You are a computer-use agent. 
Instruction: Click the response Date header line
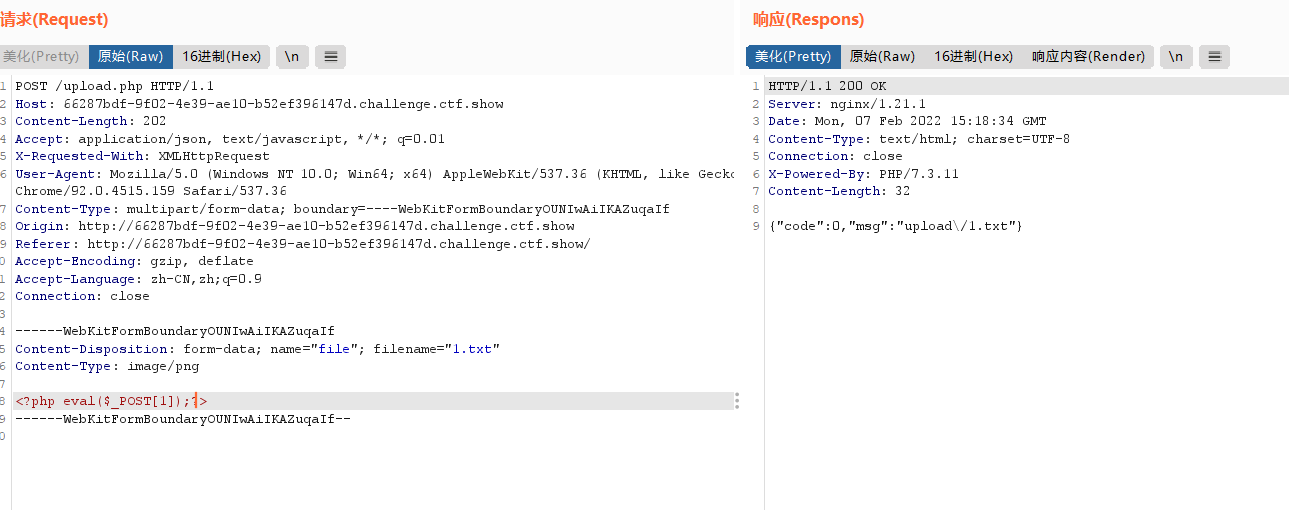pyautogui.click(x=907, y=121)
